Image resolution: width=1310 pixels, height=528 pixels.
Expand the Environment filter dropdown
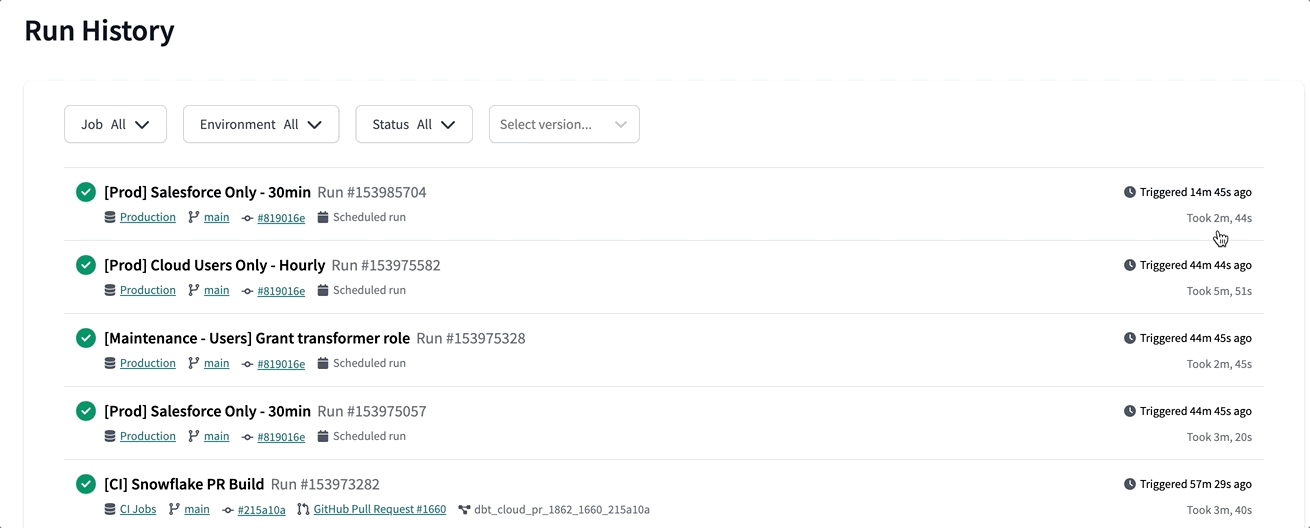[261, 124]
